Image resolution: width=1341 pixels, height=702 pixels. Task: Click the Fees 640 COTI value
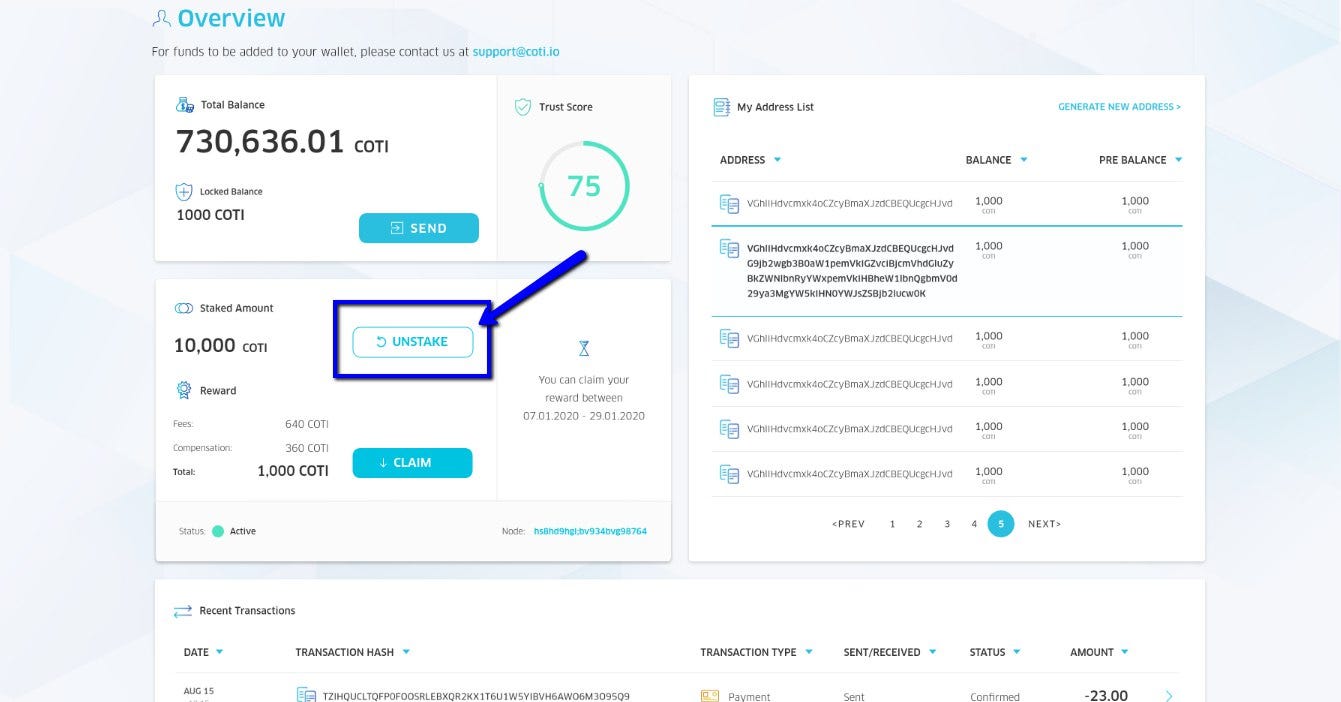coord(306,424)
